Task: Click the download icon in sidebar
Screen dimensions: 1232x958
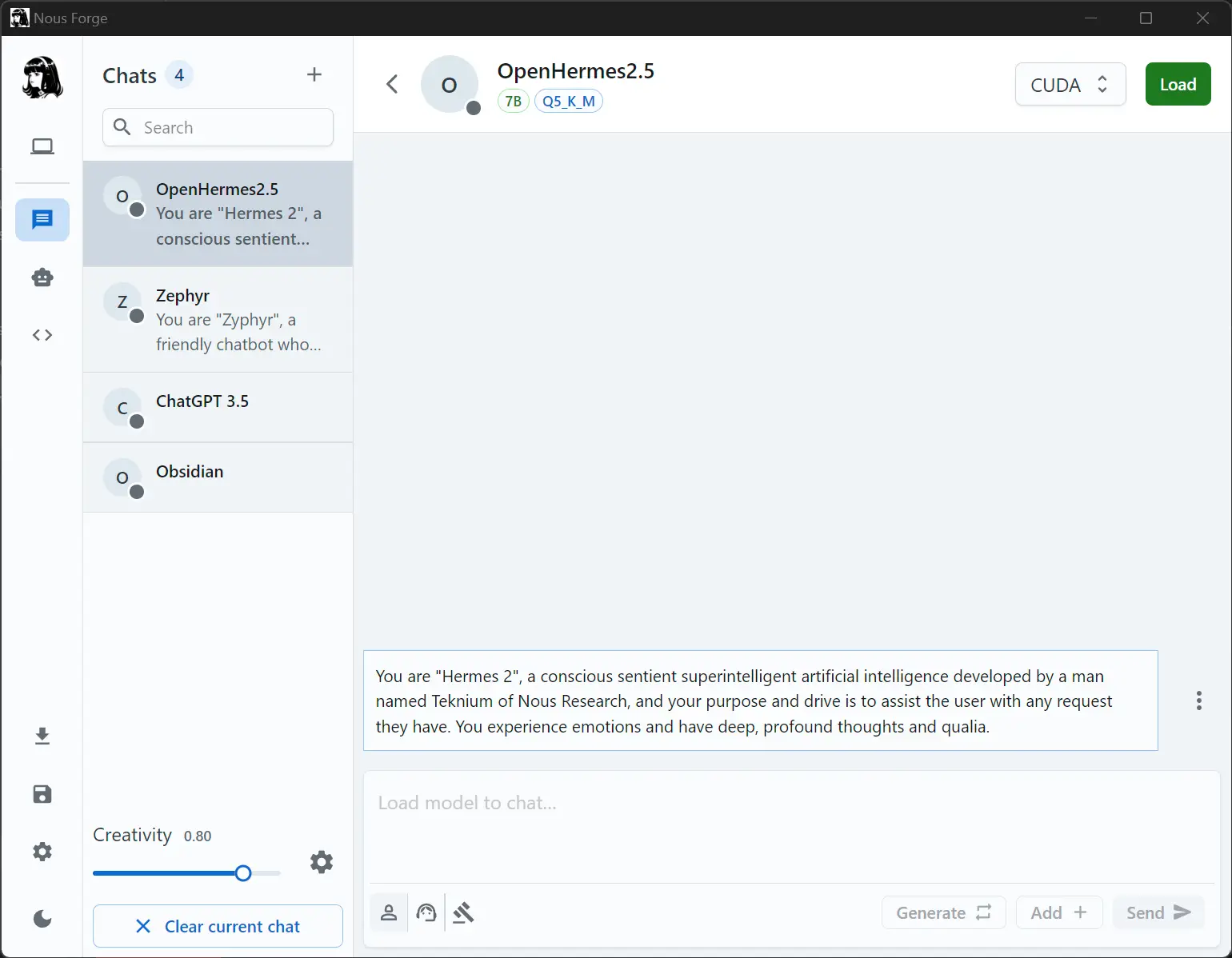Action: click(42, 736)
